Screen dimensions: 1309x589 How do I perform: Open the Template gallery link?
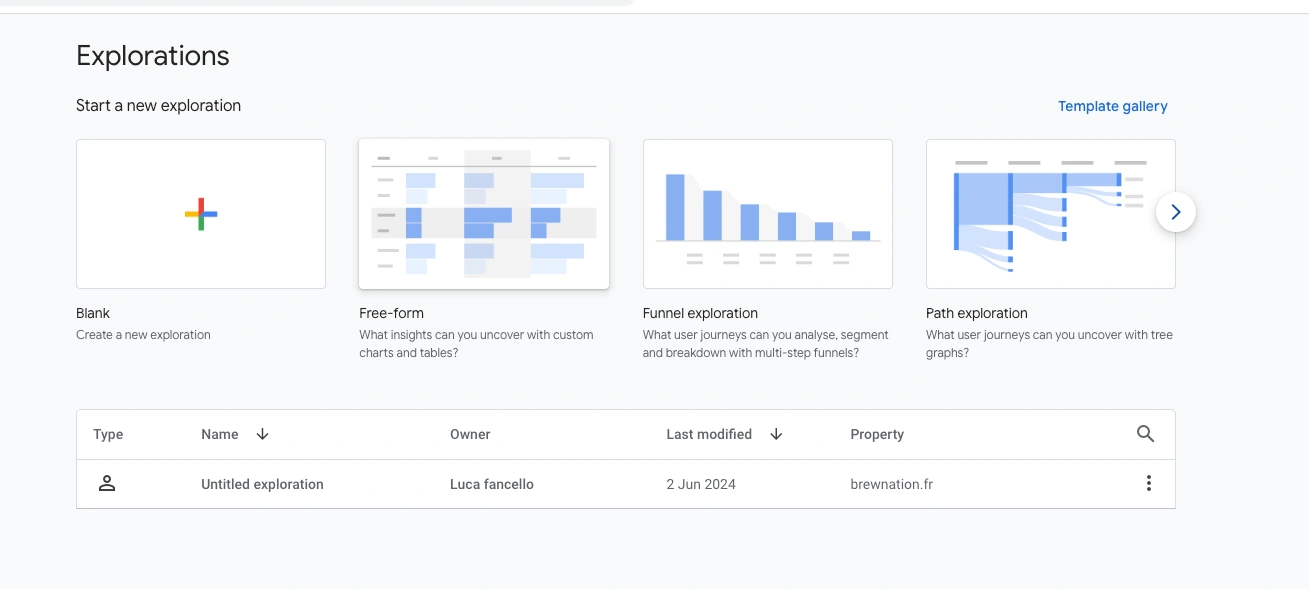click(1112, 106)
